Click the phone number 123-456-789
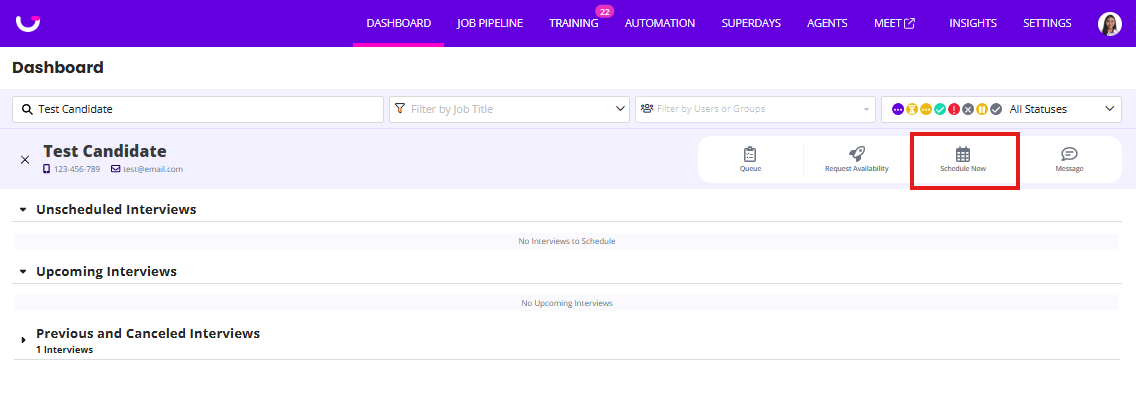Screen dimensions: 1136x400 pyautogui.click(x=77, y=169)
